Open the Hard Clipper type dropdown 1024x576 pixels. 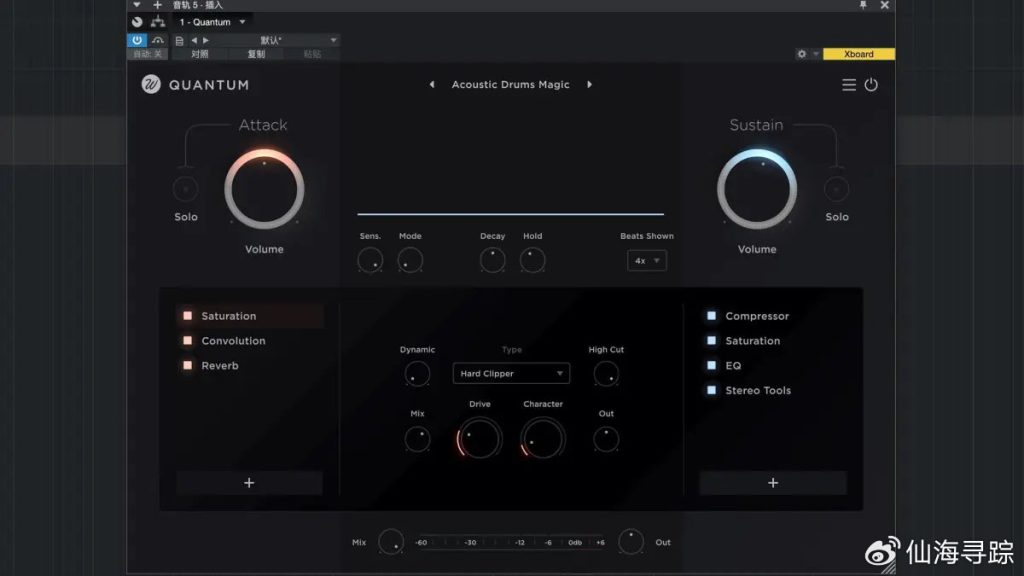pyautogui.click(x=511, y=374)
